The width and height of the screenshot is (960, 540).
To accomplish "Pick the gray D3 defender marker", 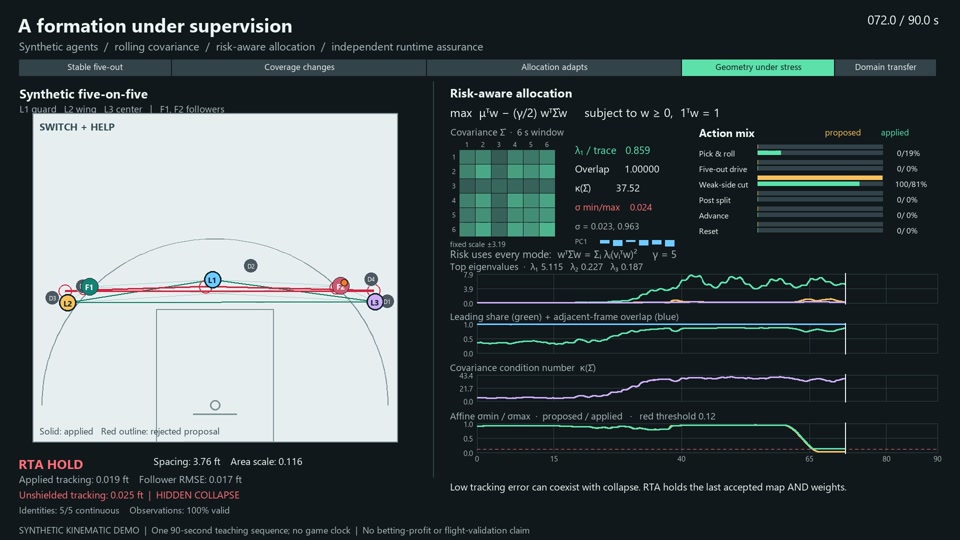I will [52, 298].
